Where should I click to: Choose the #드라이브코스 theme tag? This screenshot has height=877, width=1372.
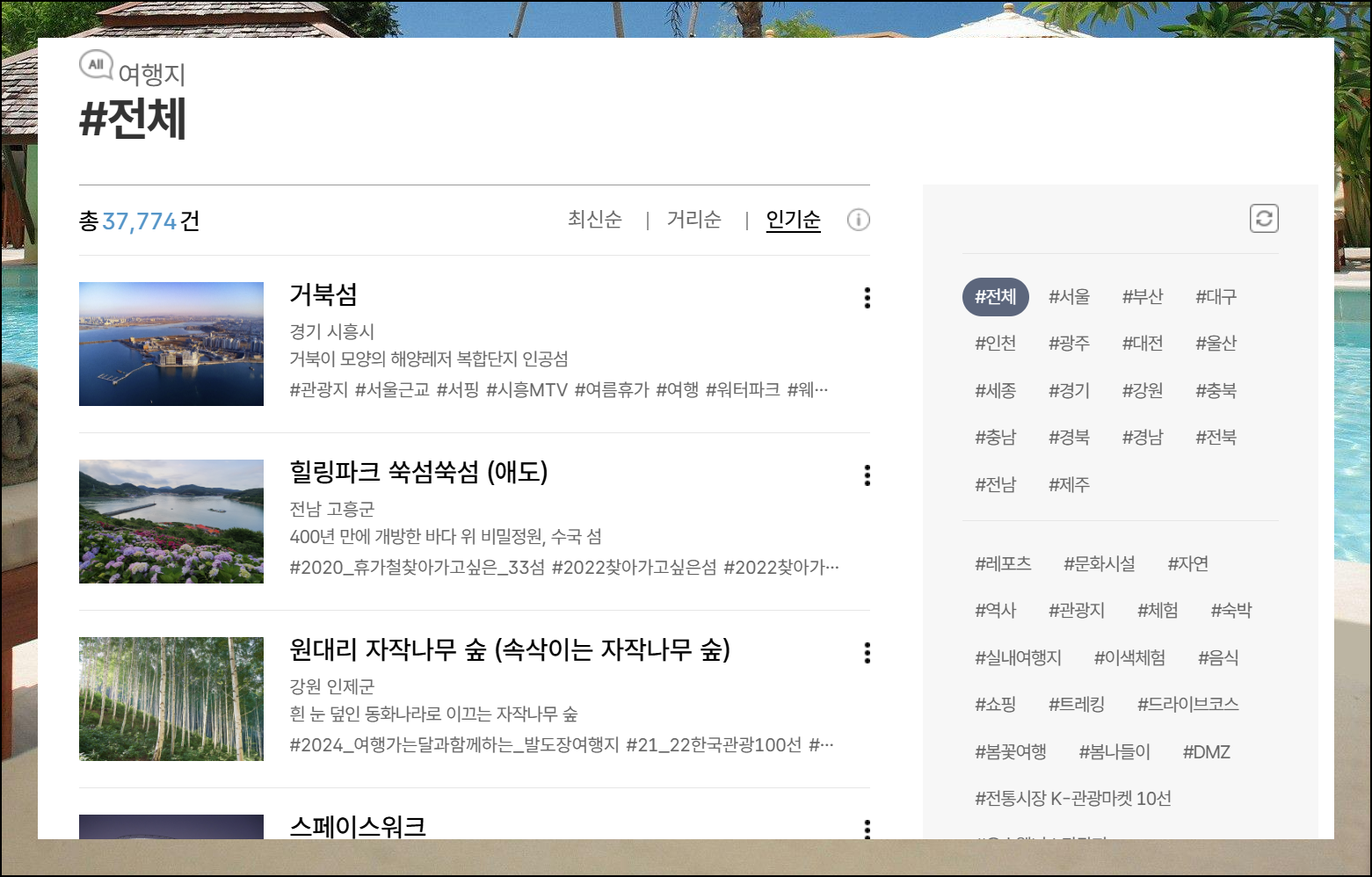[x=1188, y=705]
